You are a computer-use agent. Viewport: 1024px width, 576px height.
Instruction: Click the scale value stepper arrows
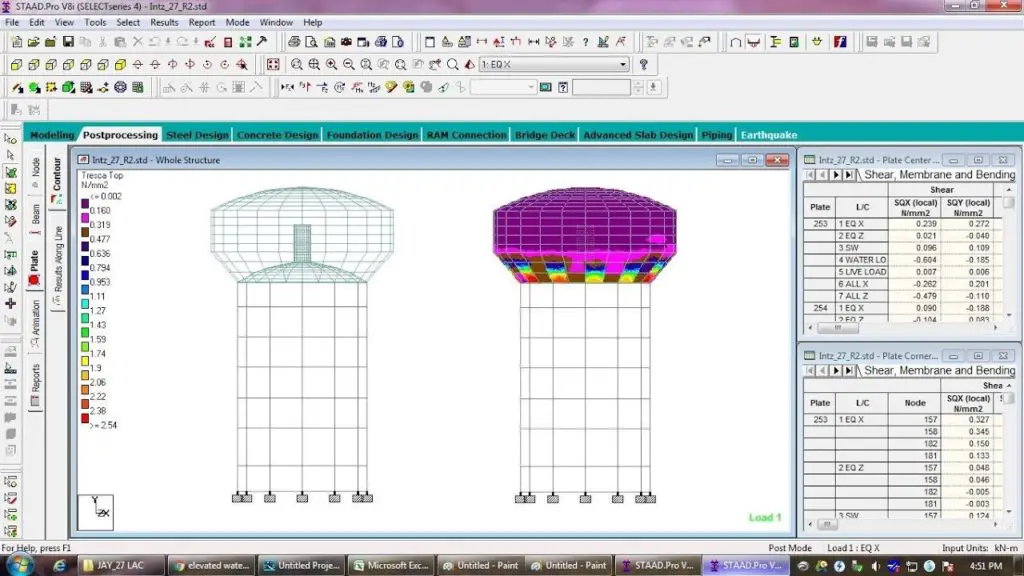[x=638, y=88]
